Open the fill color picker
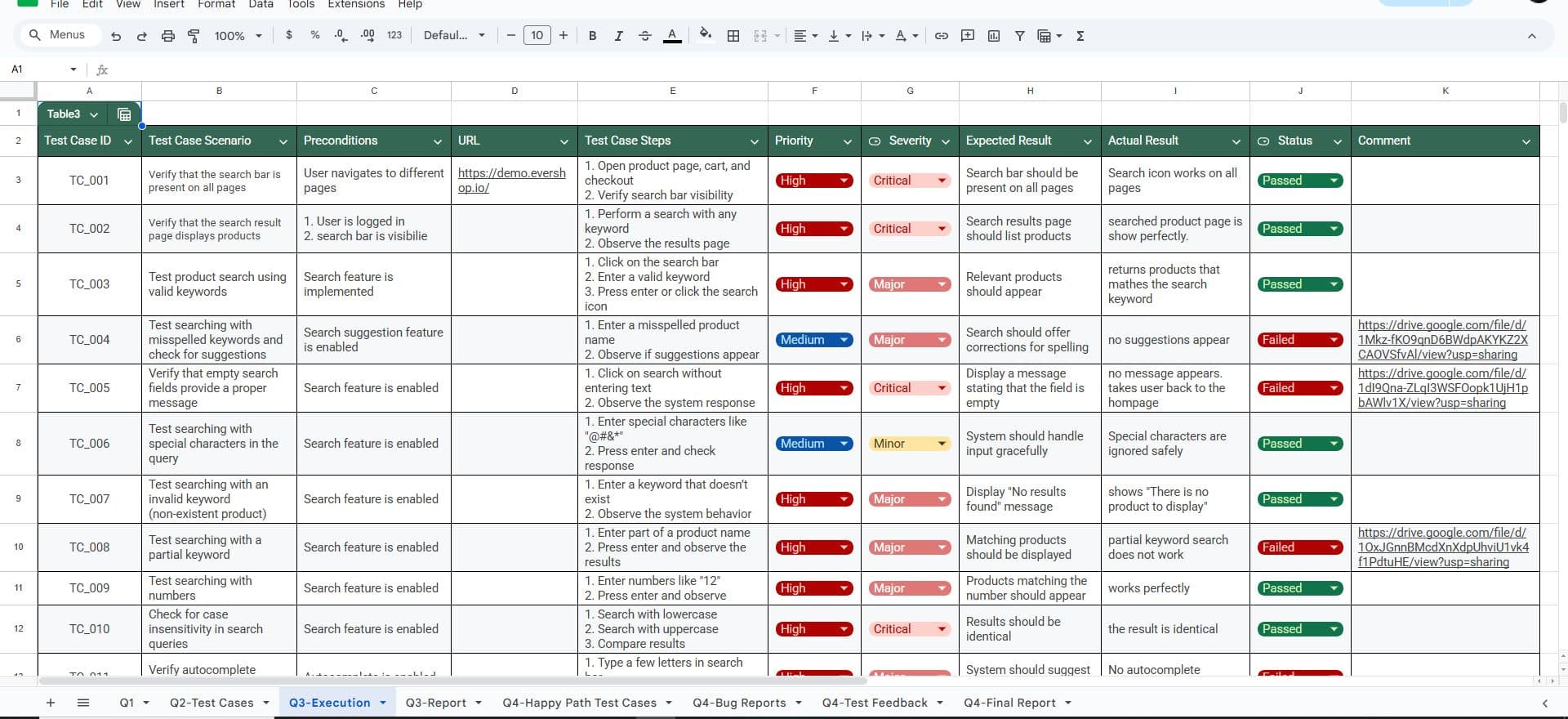The image size is (1568, 719). coord(705,35)
